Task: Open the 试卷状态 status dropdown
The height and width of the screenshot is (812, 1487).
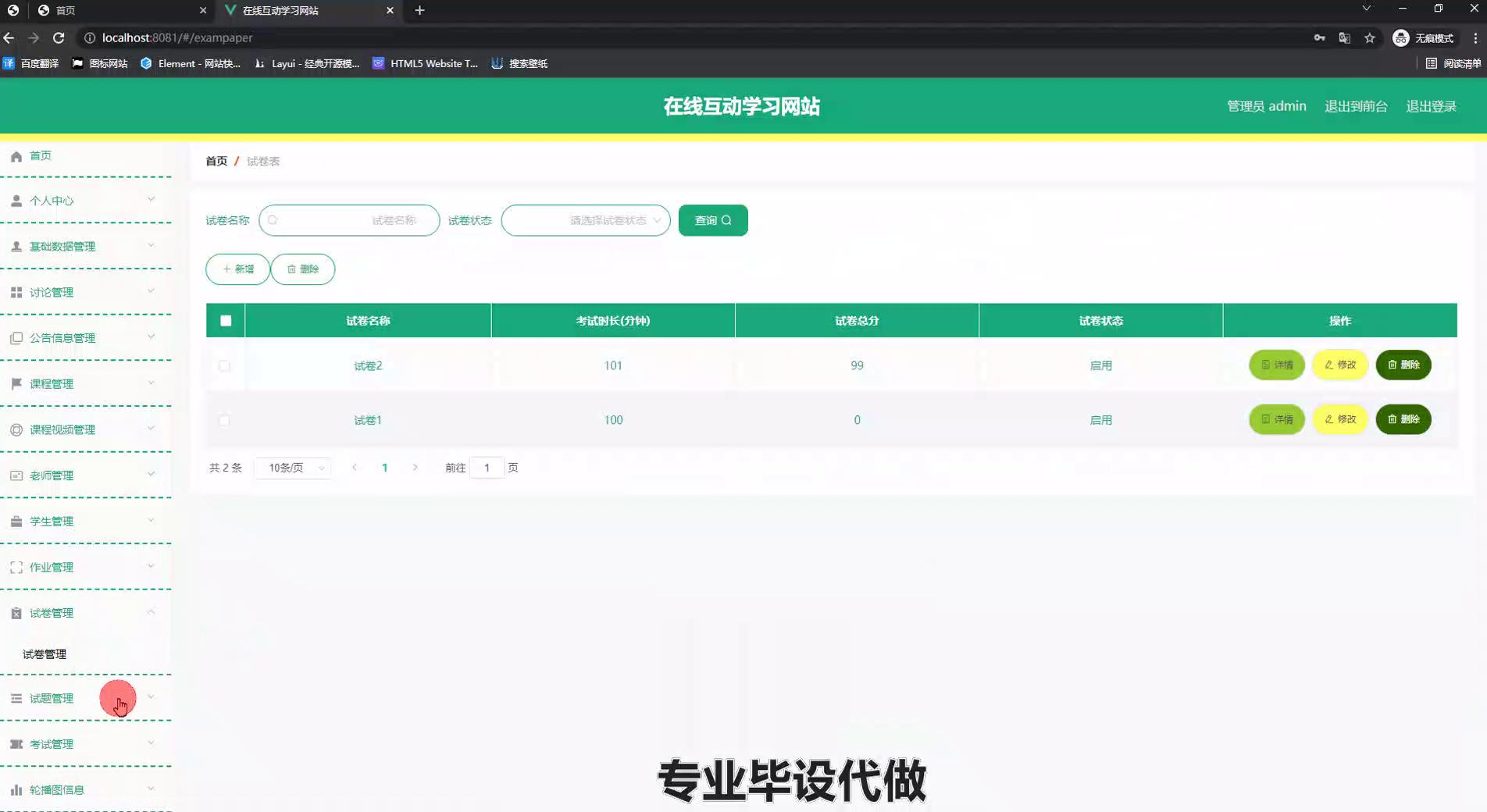Action: [586, 221]
